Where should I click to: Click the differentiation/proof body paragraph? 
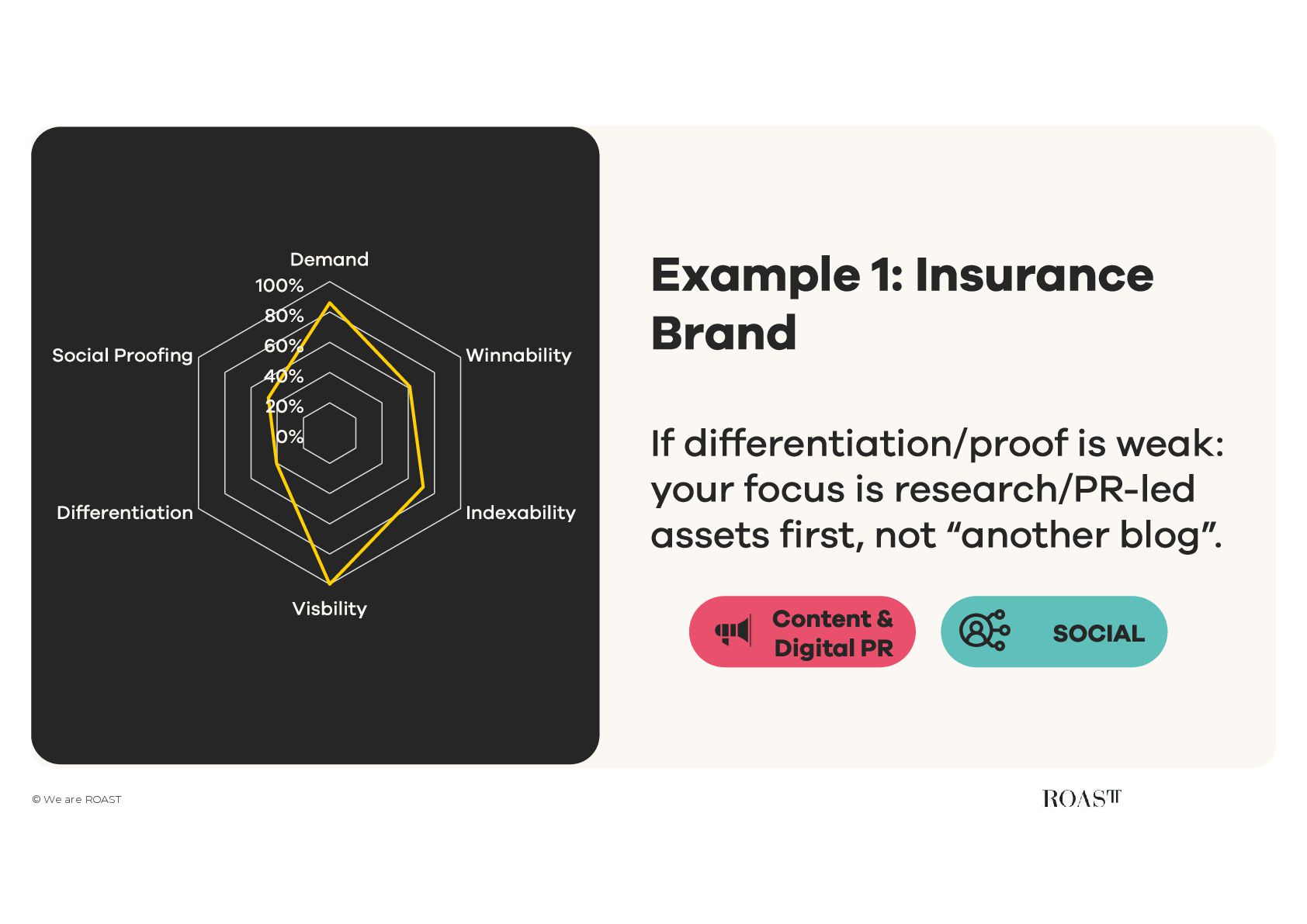[937, 490]
